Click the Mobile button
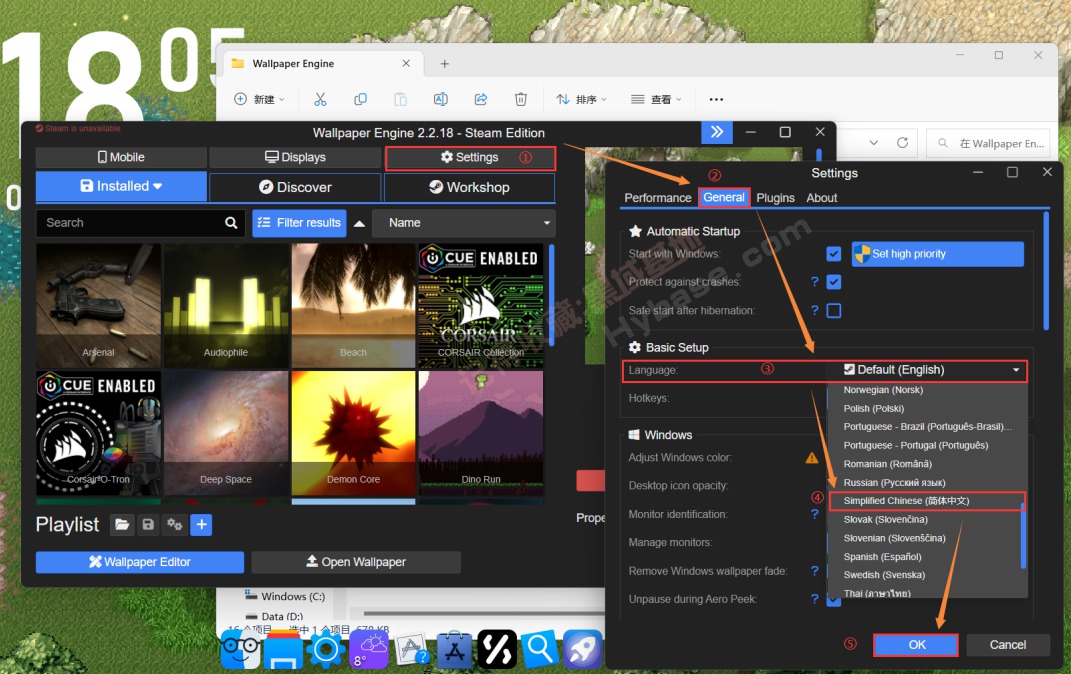 point(122,158)
